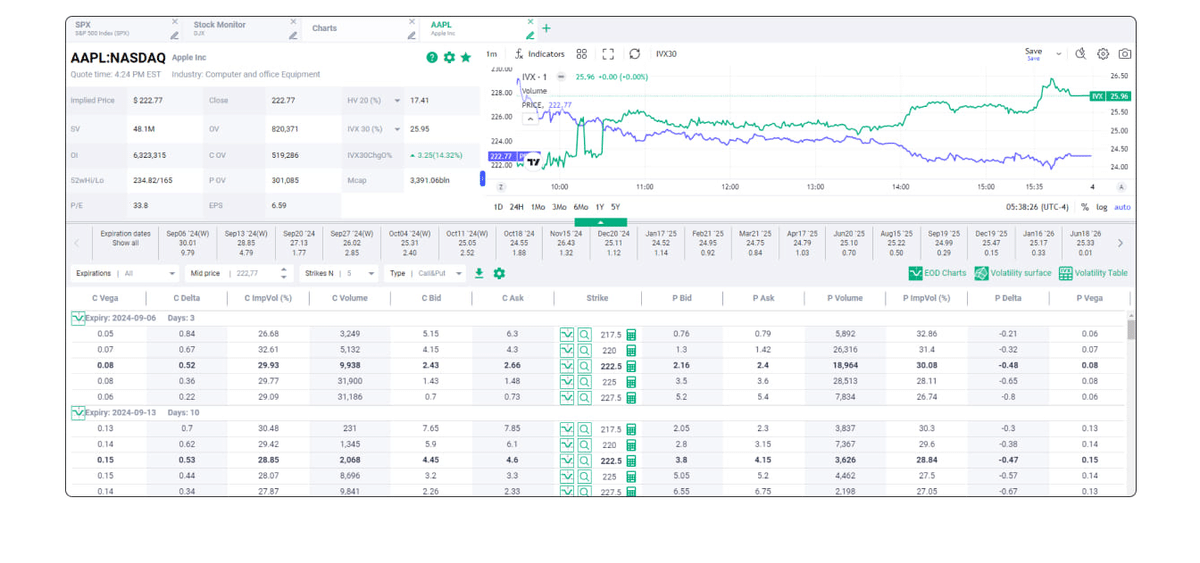The height and width of the screenshot is (563, 1200).
Task: Open magnifier for 222.5 strike Sep-13 expiry
Action: pos(584,461)
